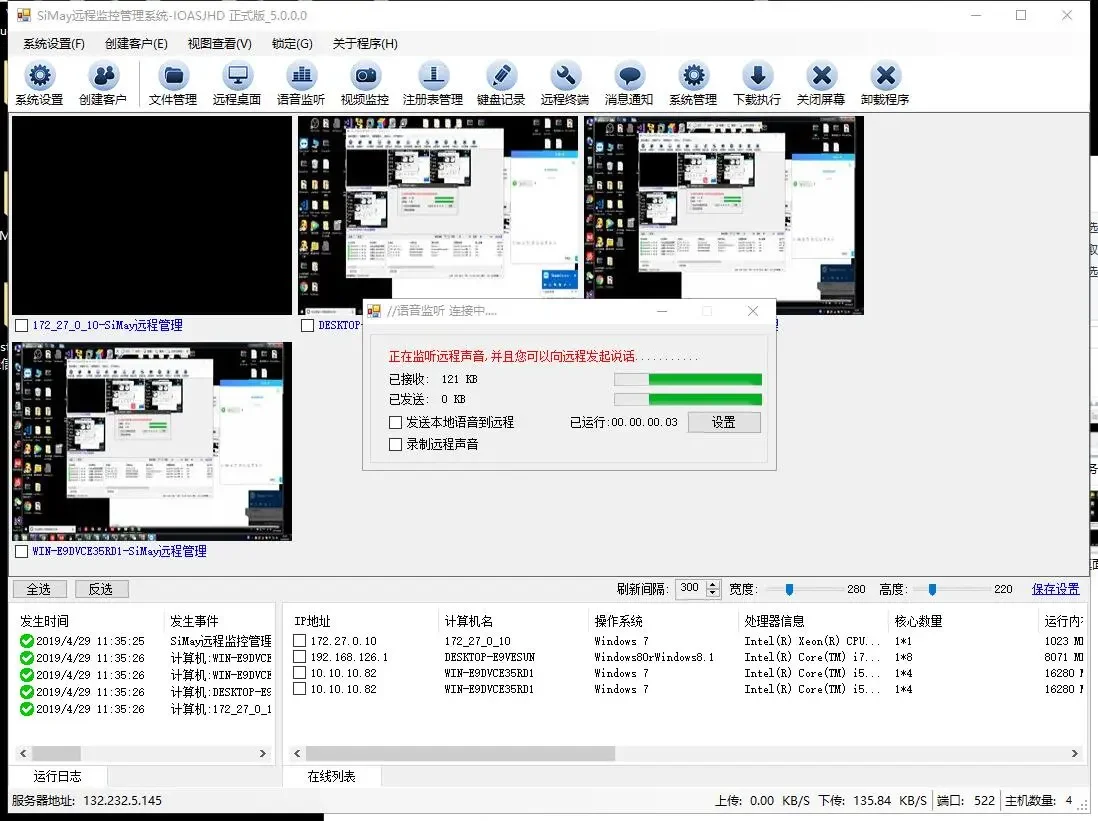The image size is (1098, 821).
Task: Trigger 关闭屏幕 to blank remote screen
Action: pos(822,82)
